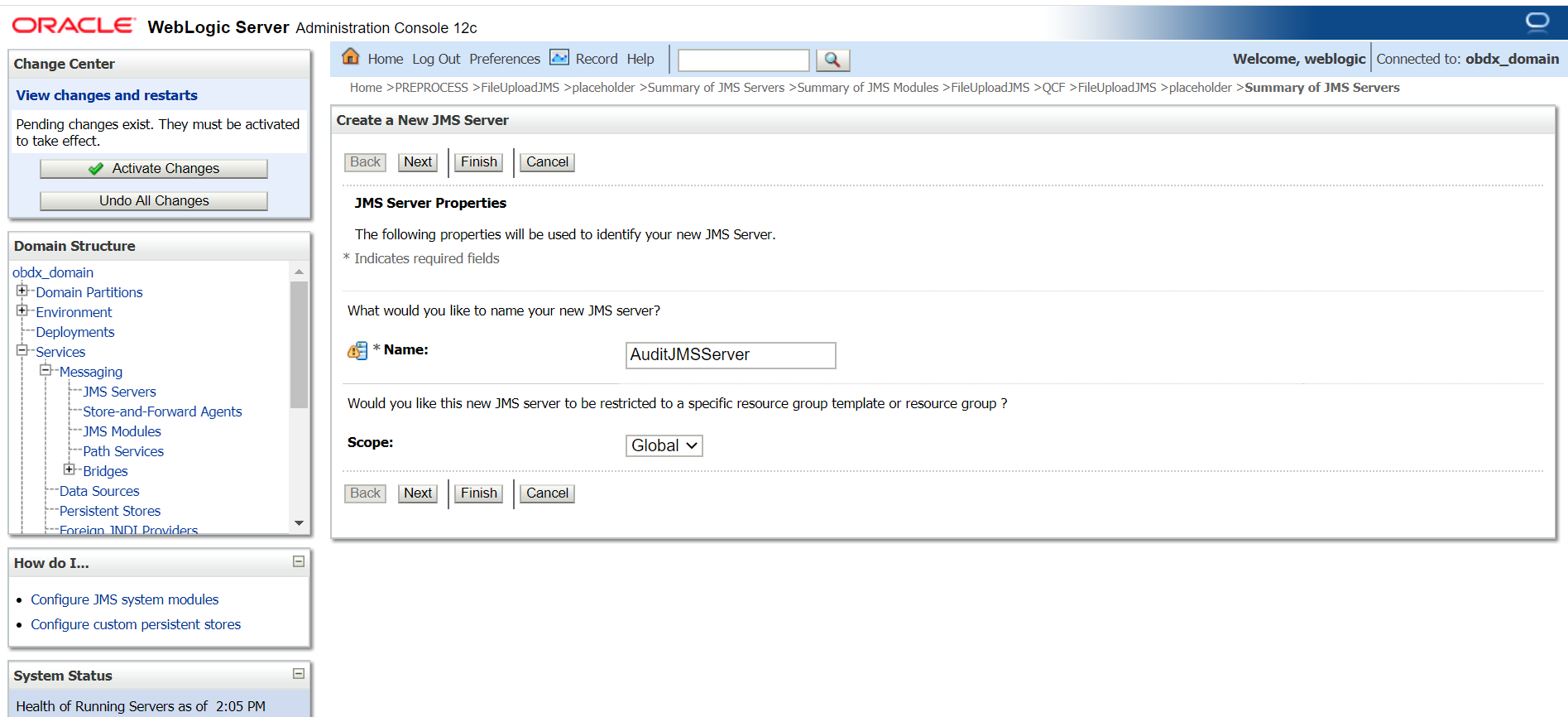Image resolution: width=1568 pixels, height=717 pixels.
Task: Click the Name input field
Action: [x=731, y=355]
